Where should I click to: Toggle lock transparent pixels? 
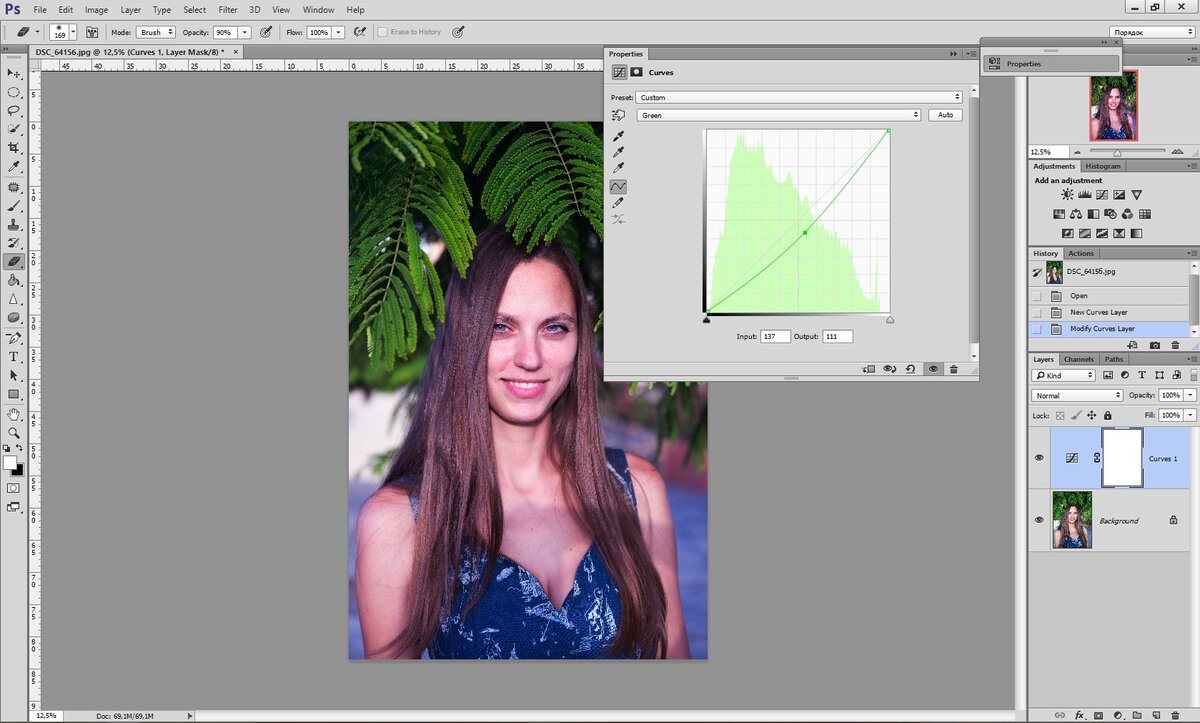click(1060, 415)
